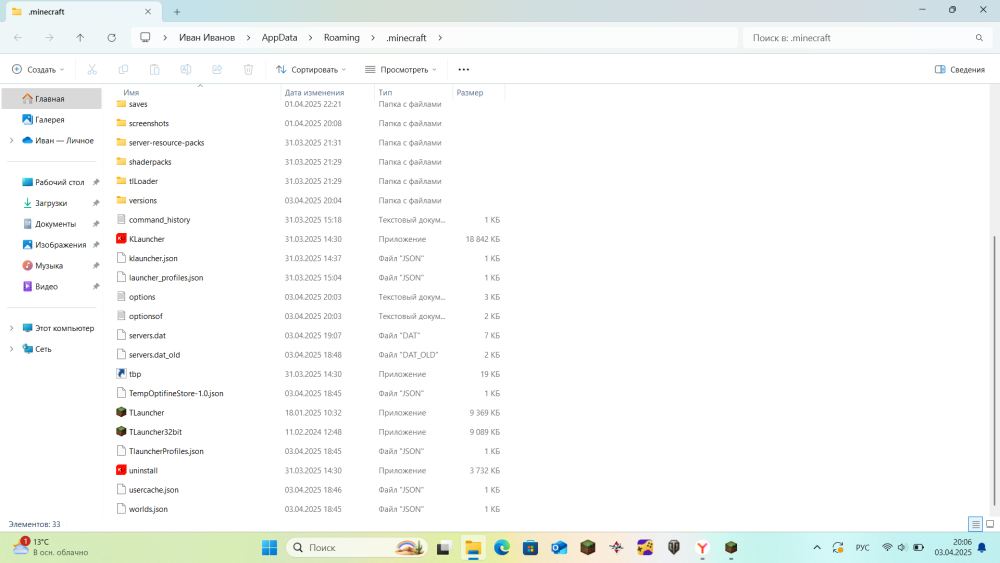Click the Paste clipboard icon
Screen dimensions: 1000x563
[154, 69]
